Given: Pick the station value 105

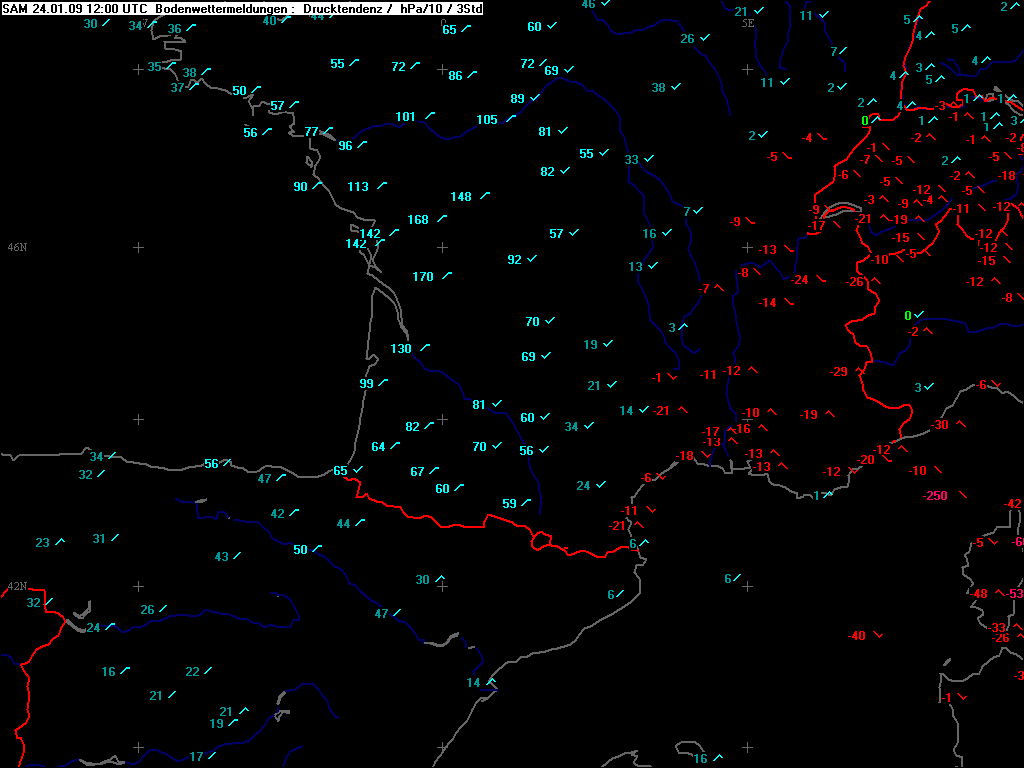Looking at the screenshot, I should coord(487,120).
